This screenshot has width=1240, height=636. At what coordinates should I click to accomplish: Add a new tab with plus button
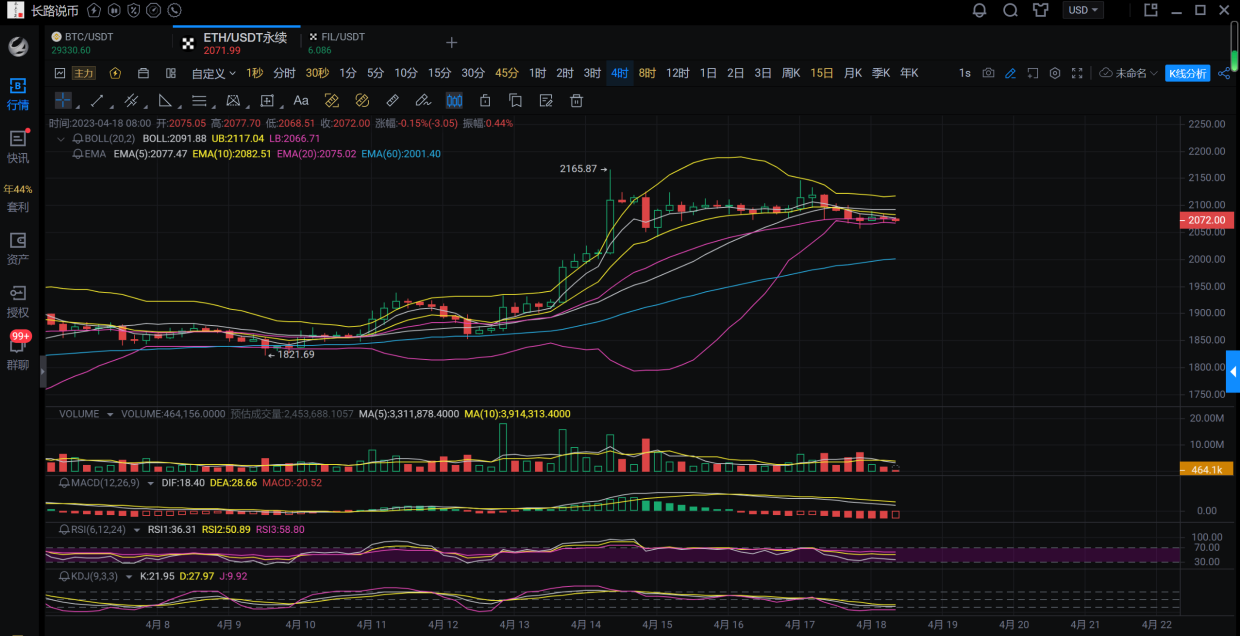[451, 42]
